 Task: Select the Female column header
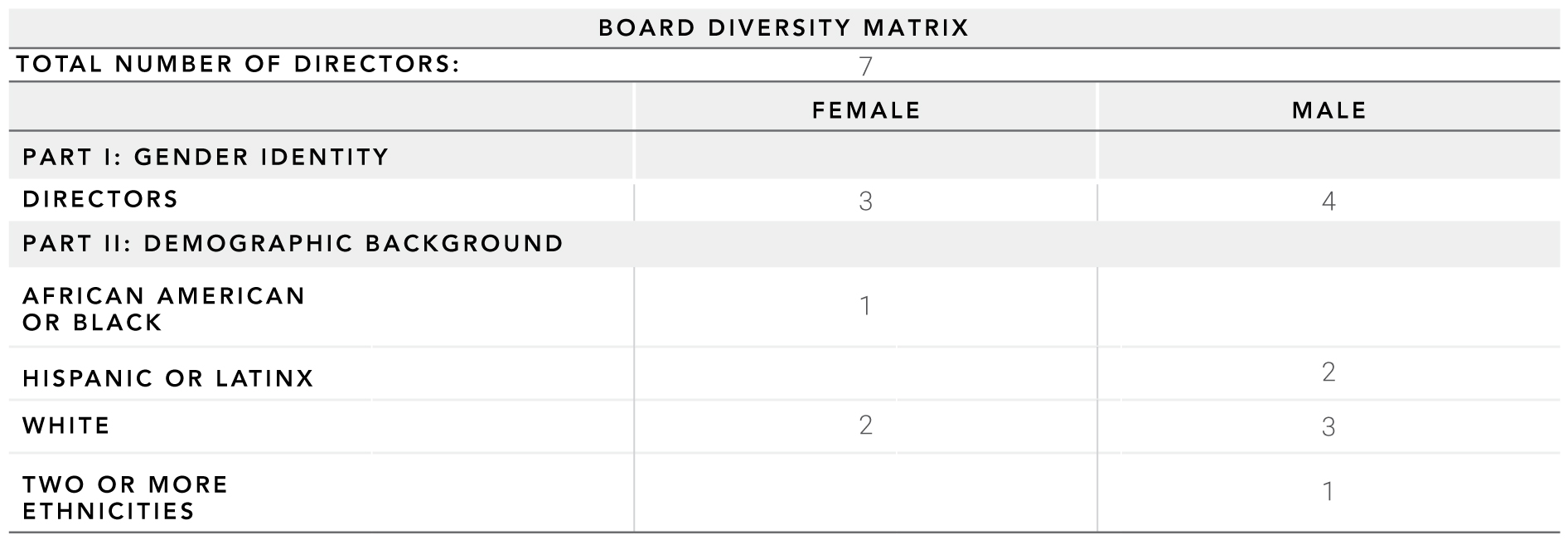click(866, 110)
